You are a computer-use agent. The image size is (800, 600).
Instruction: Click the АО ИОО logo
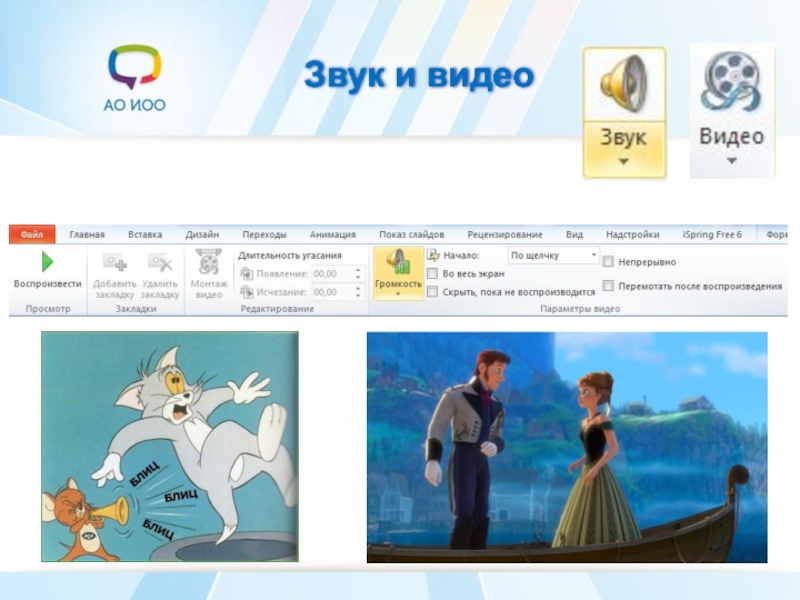coord(135,79)
